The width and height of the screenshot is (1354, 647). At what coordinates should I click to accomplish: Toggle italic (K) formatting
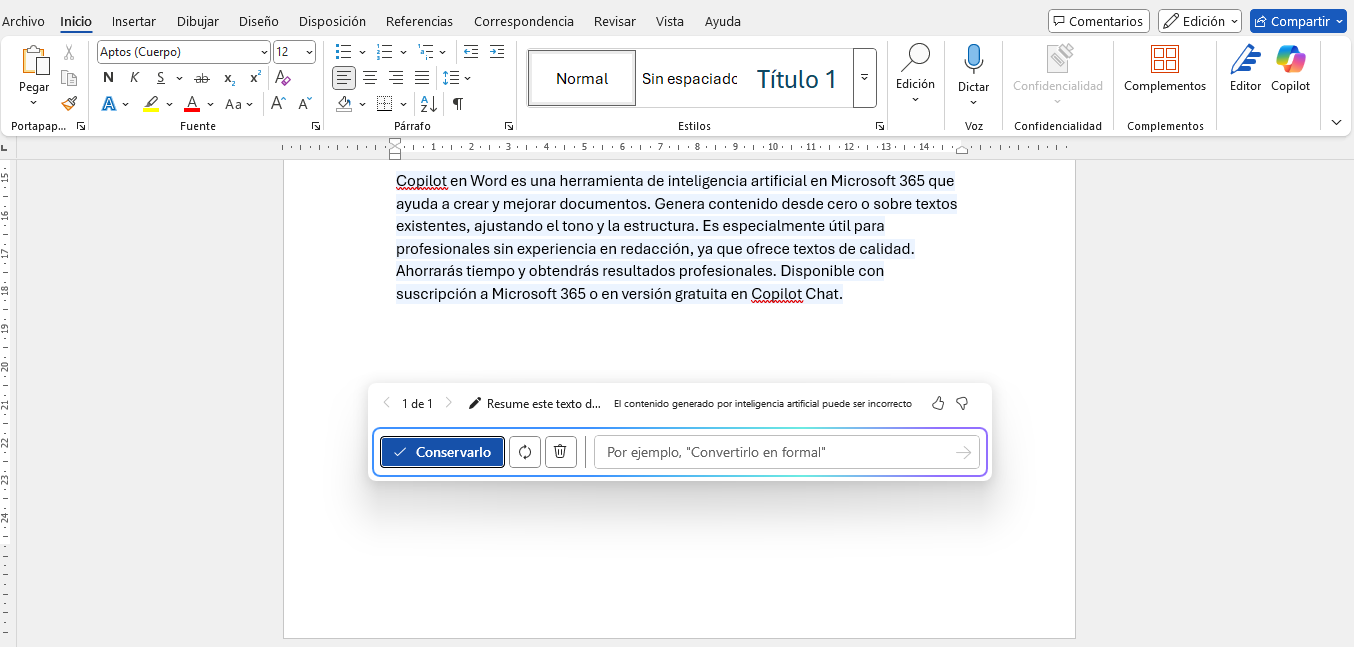134,78
